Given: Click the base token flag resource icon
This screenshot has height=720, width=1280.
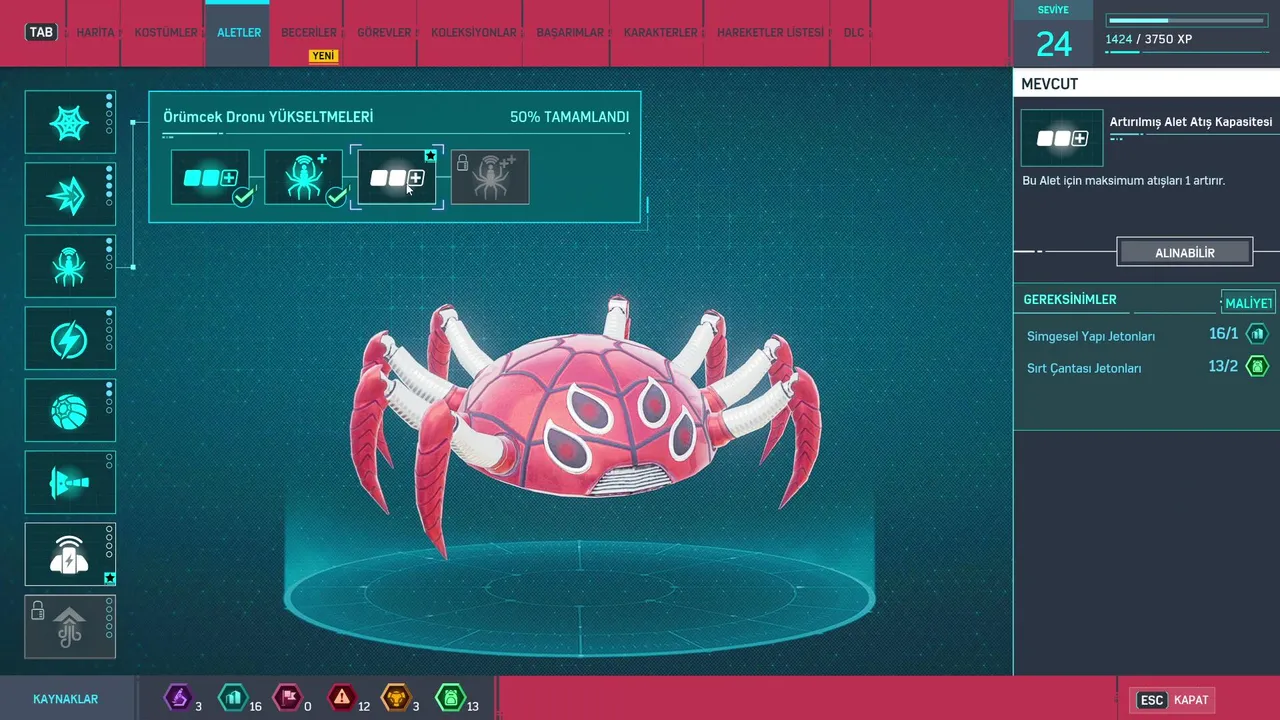Looking at the screenshot, I should tap(288, 696).
